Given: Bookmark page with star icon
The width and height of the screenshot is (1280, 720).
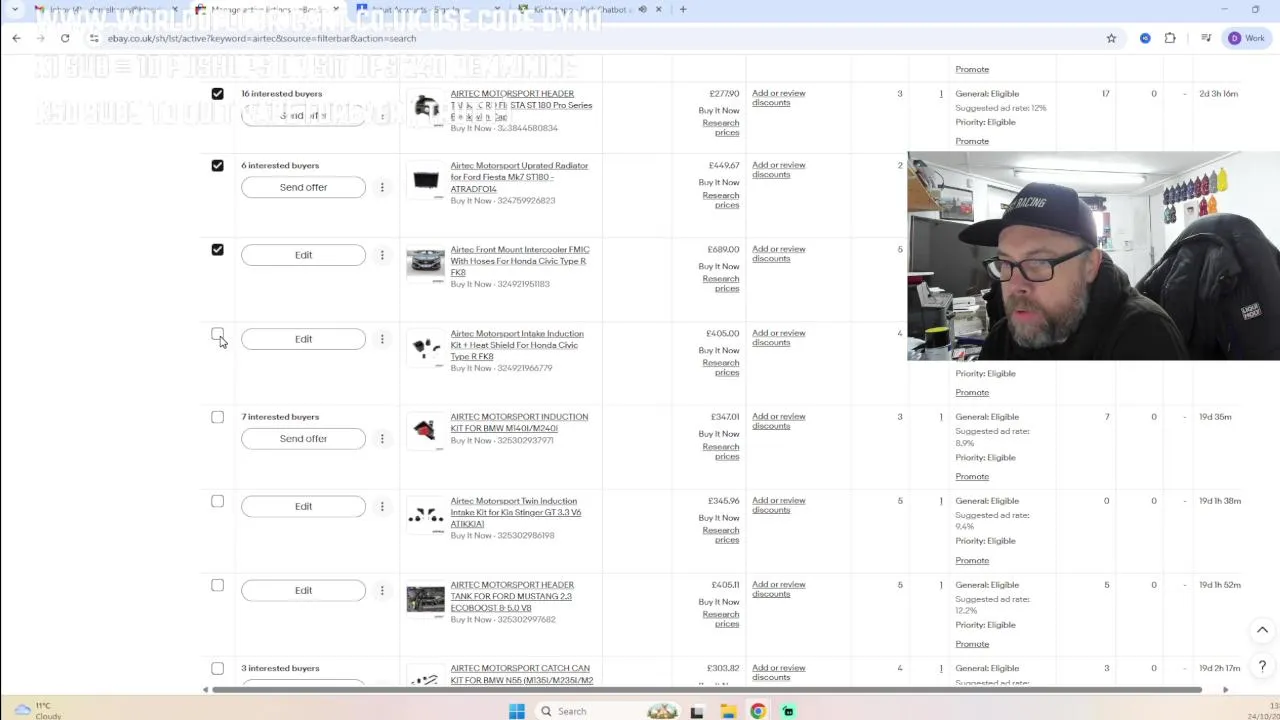Looking at the screenshot, I should click(1111, 38).
